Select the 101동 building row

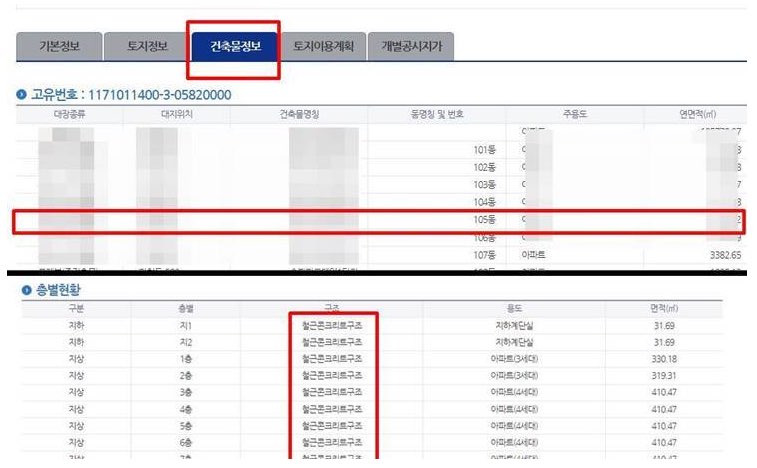pyautogui.click(x=381, y=150)
